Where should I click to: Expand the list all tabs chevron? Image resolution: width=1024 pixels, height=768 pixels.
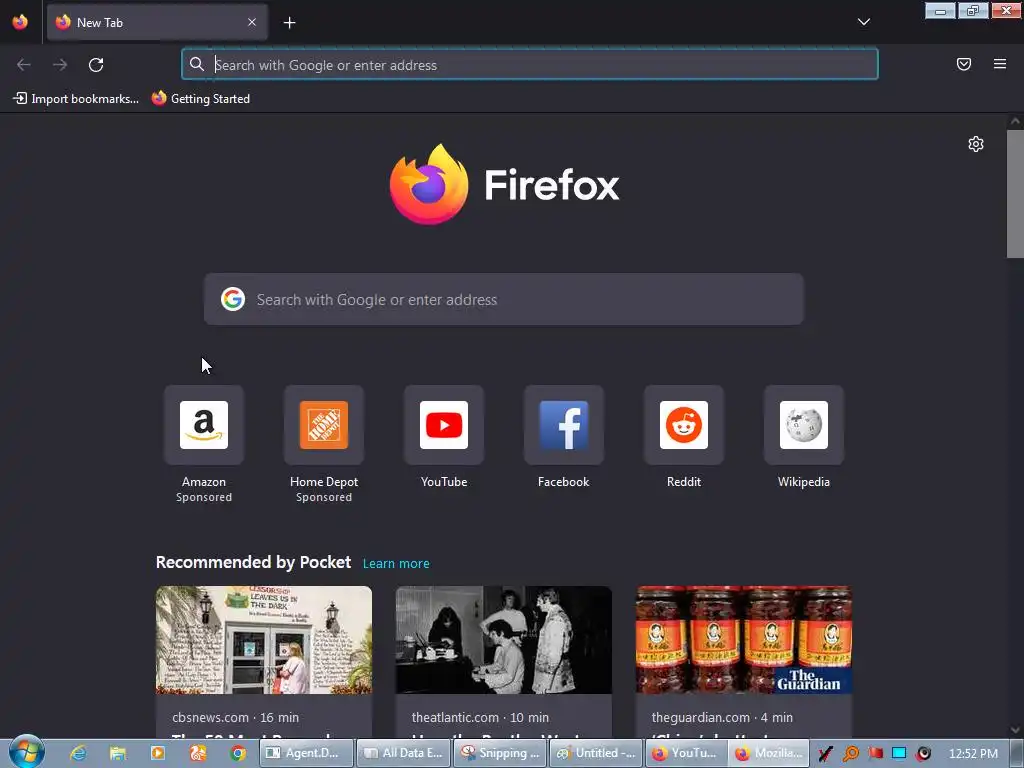(863, 22)
